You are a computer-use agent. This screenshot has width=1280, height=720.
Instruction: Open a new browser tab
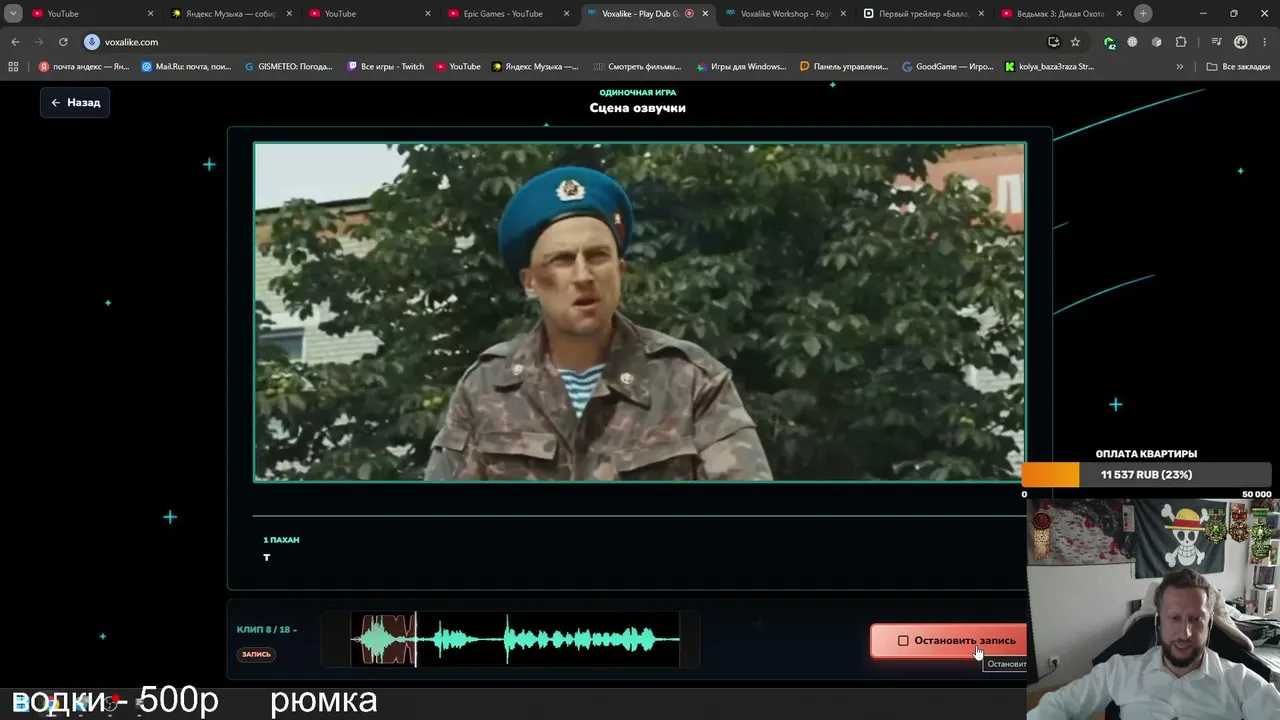click(x=1143, y=14)
